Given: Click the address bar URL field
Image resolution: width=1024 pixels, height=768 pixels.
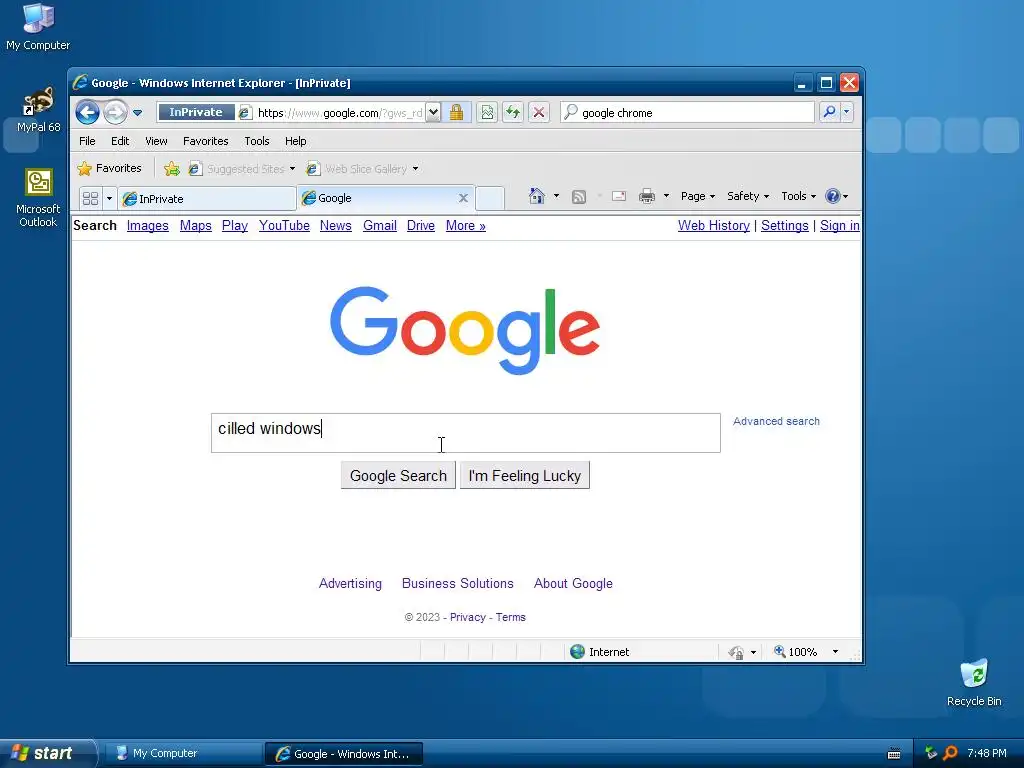Looking at the screenshot, I should [339, 113].
